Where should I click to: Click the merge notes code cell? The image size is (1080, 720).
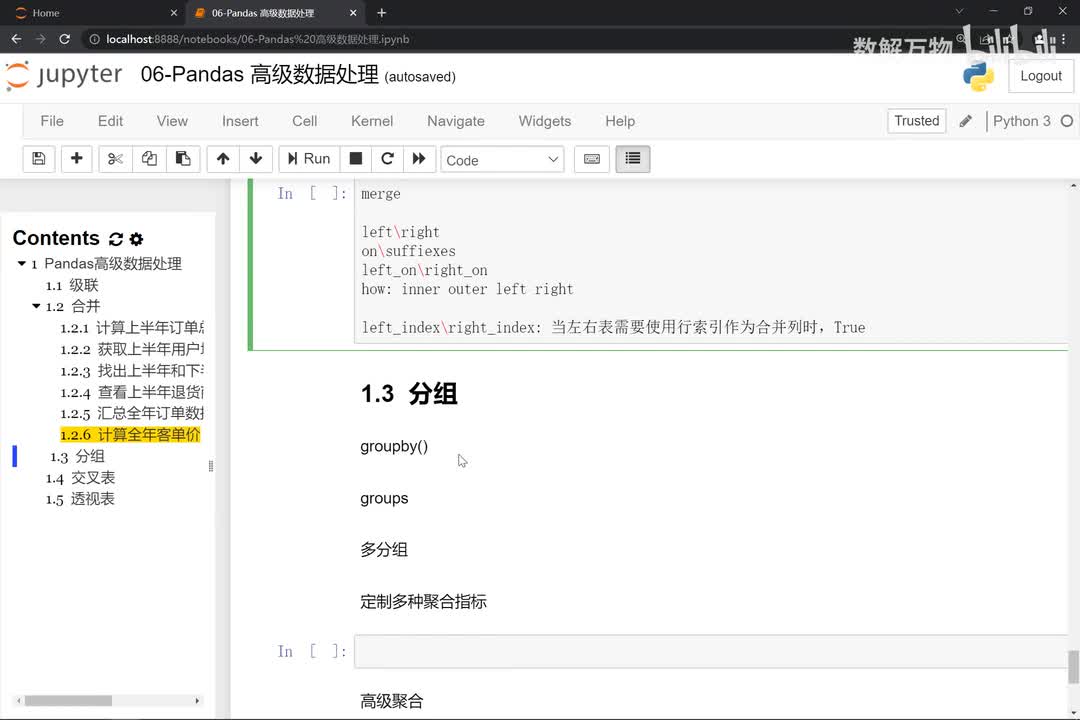(711, 260)
